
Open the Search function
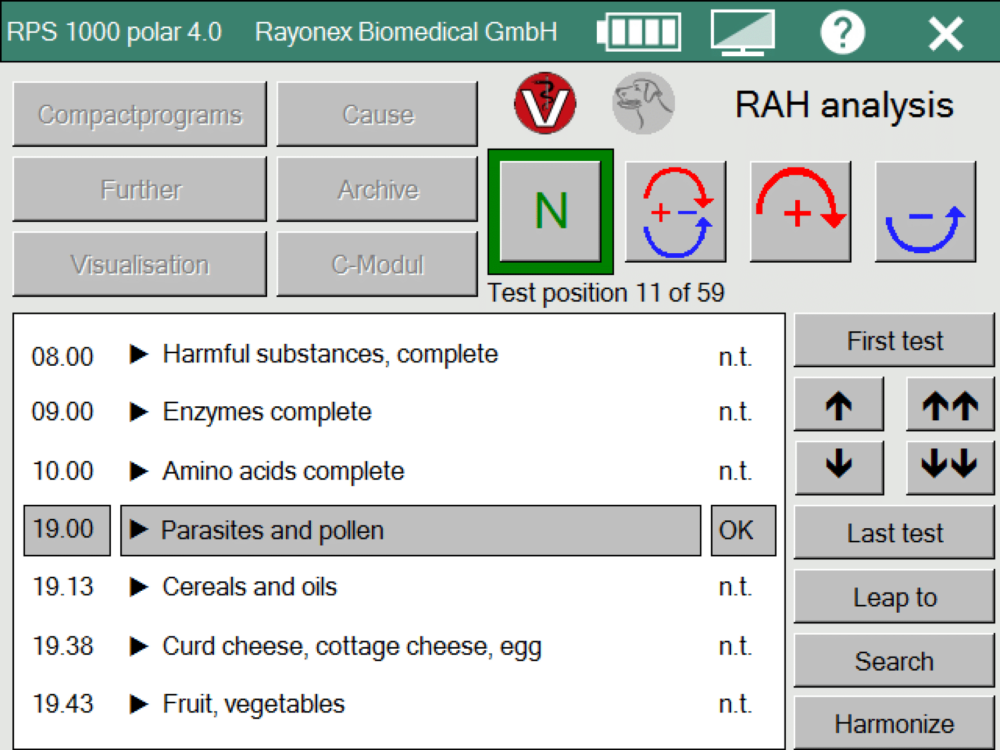point(893,661)
